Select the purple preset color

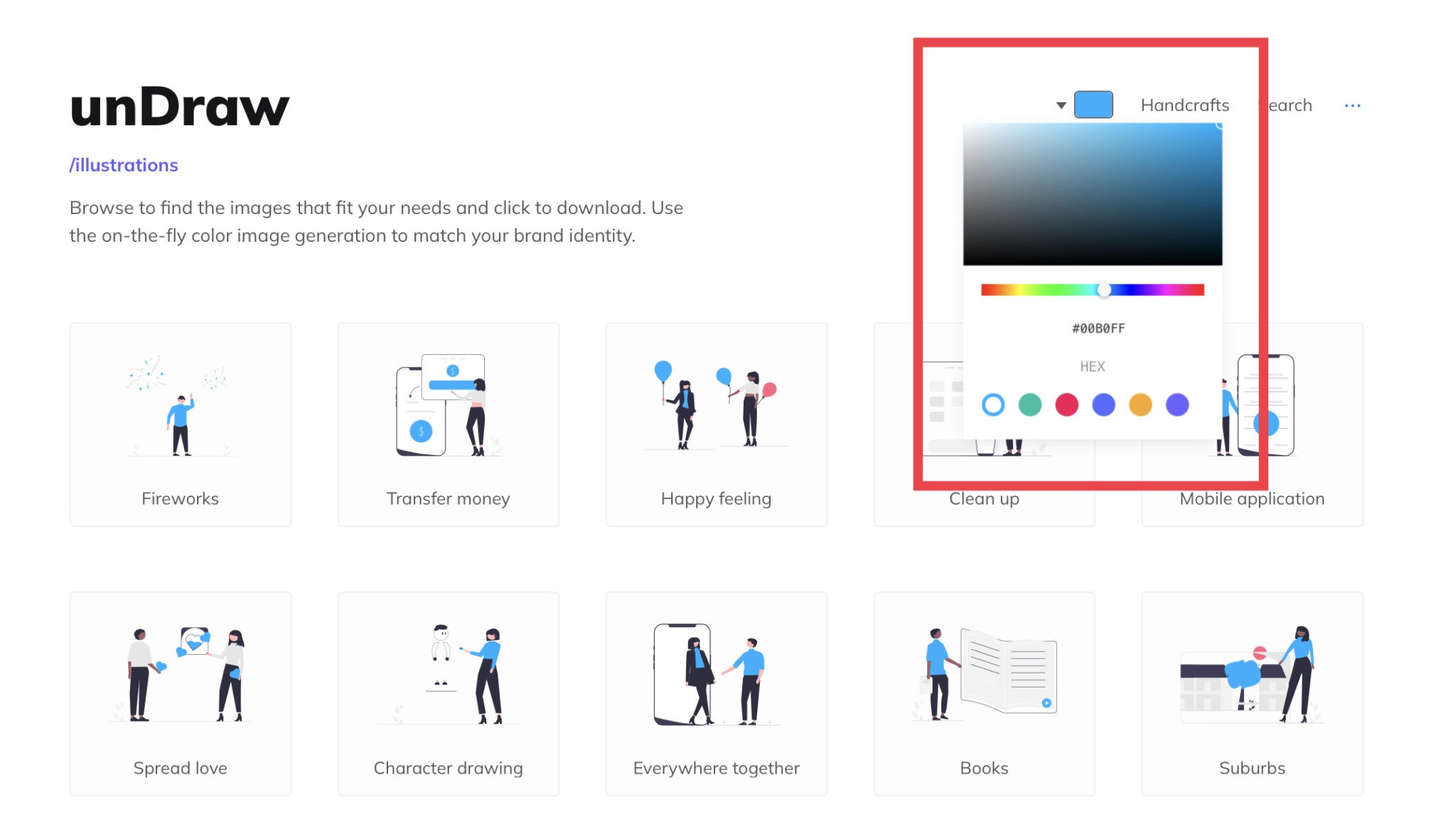1178,405
